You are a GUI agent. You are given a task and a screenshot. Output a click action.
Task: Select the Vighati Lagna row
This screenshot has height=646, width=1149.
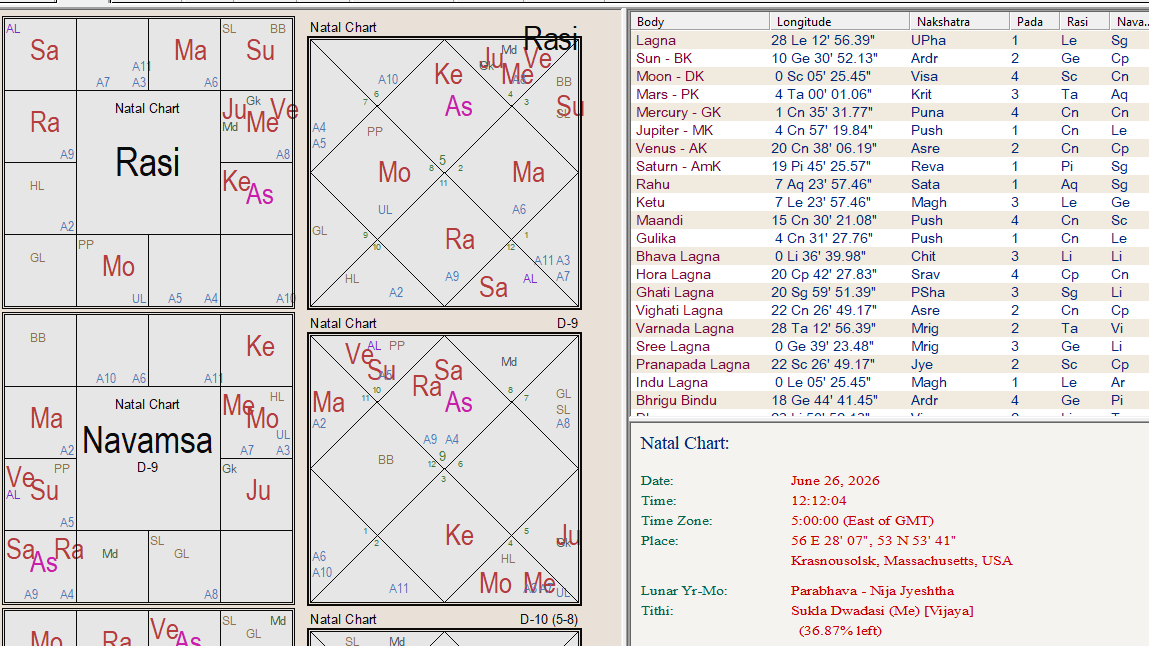pos(890,311)
